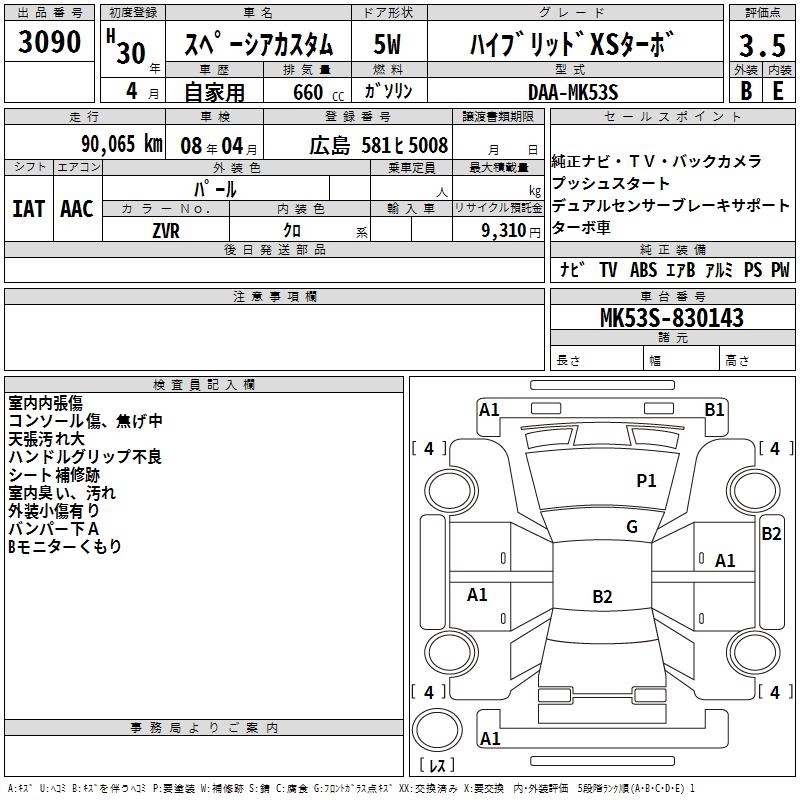Click the sales point line 純正ナビ・TV・バックカメラ
Screen dimensions: 800x800
(657, 161)
